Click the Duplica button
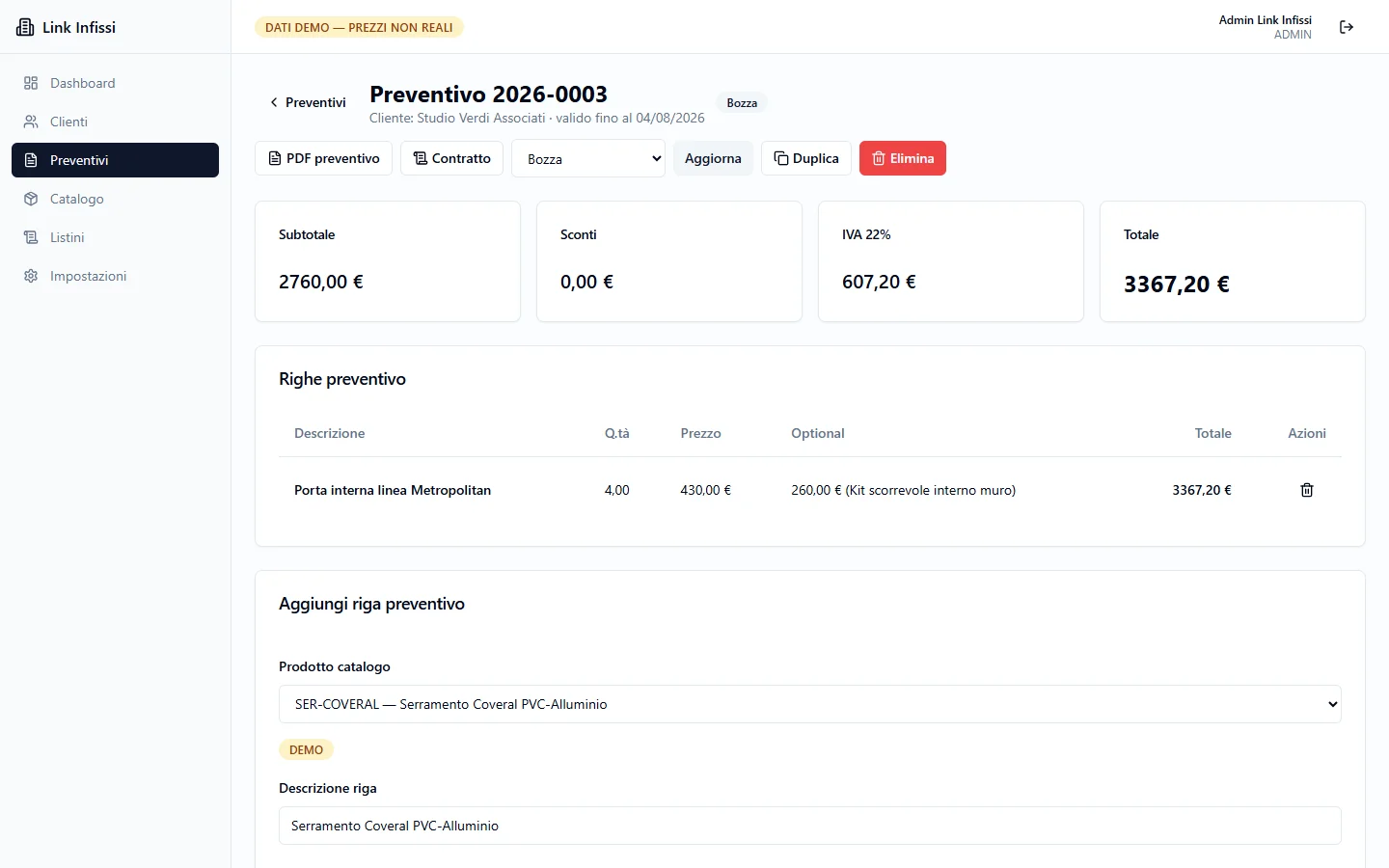 coord(806,158)
